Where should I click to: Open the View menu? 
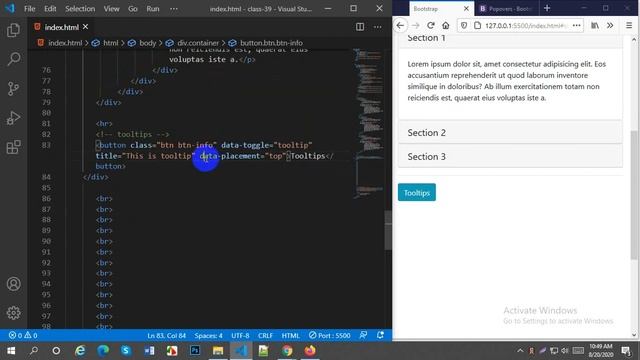[x=111, y=9]
